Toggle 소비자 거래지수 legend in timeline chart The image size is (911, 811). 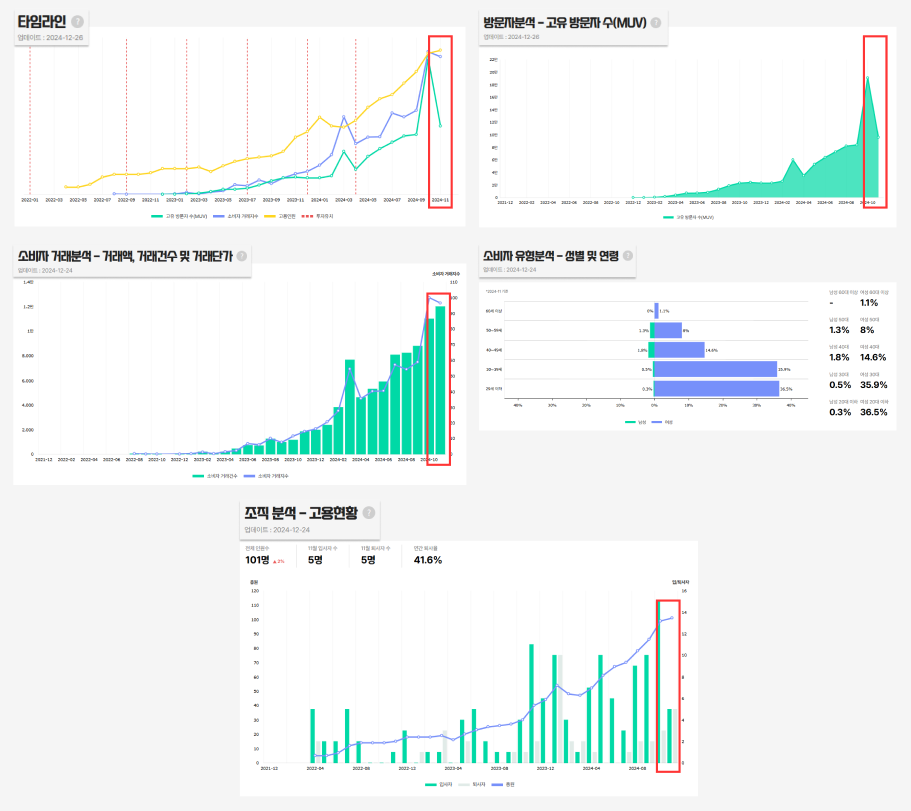pyautogui.click(x=235, y=216)
